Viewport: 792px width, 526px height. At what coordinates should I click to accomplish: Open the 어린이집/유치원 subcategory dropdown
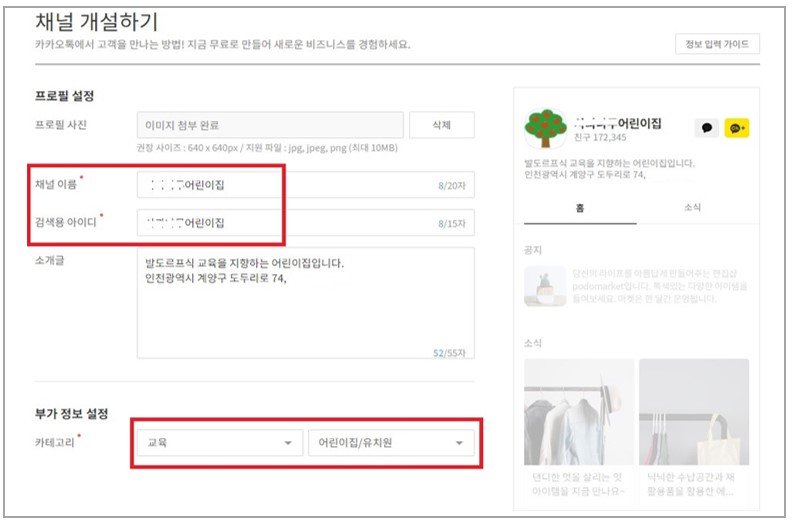coord(391,443)
